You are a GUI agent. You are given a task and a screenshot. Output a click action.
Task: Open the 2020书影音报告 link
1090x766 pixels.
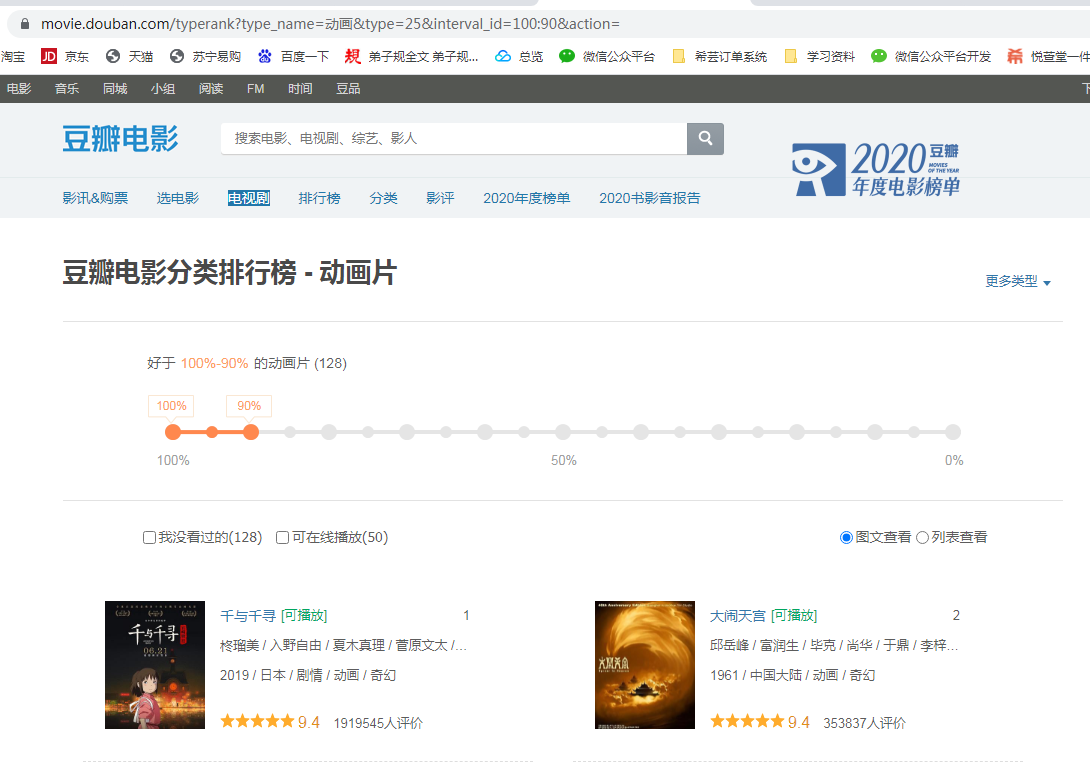point(650,198)
